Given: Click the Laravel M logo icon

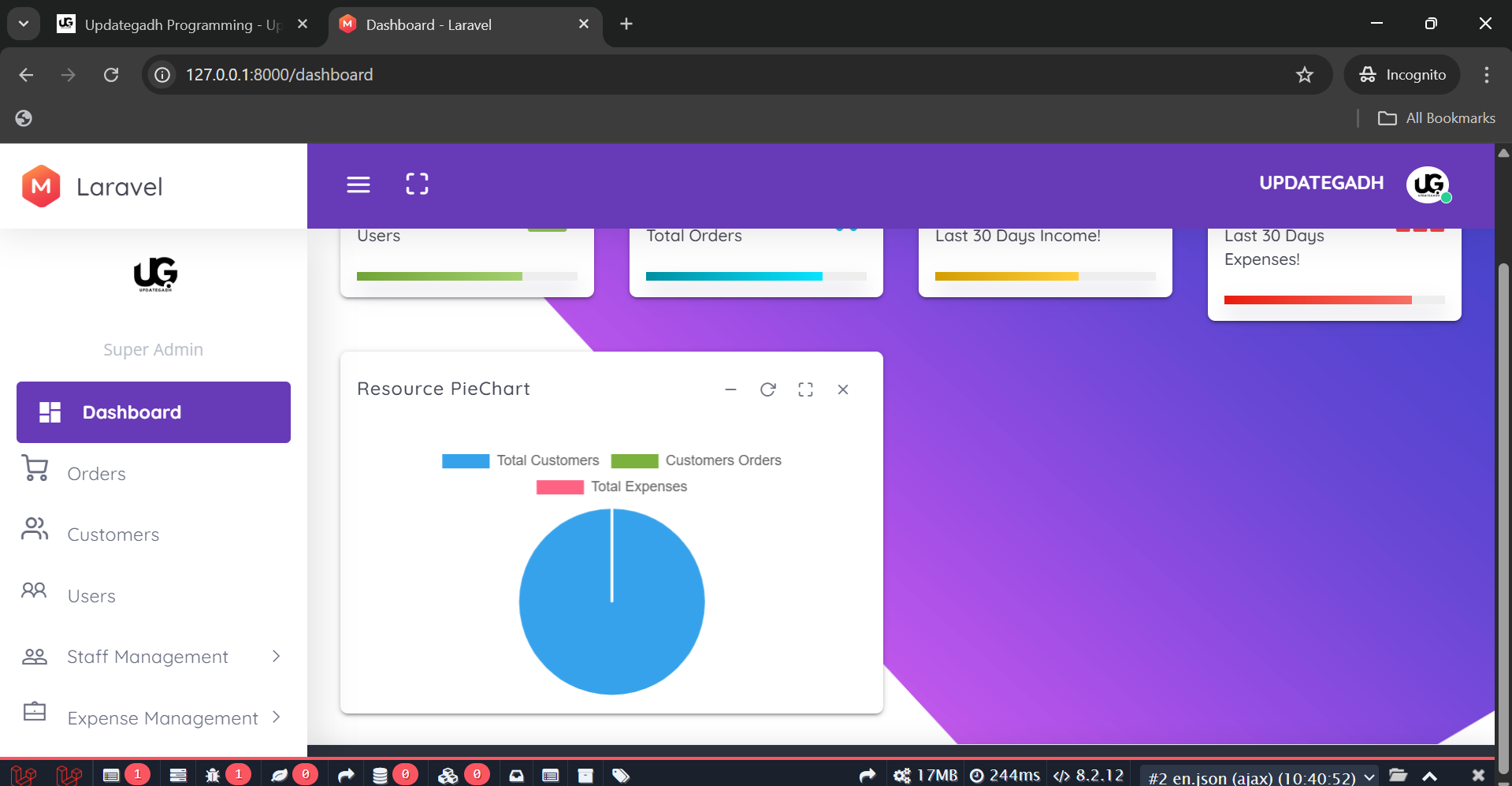Looking at the screenshot, I should pos(41,186).
